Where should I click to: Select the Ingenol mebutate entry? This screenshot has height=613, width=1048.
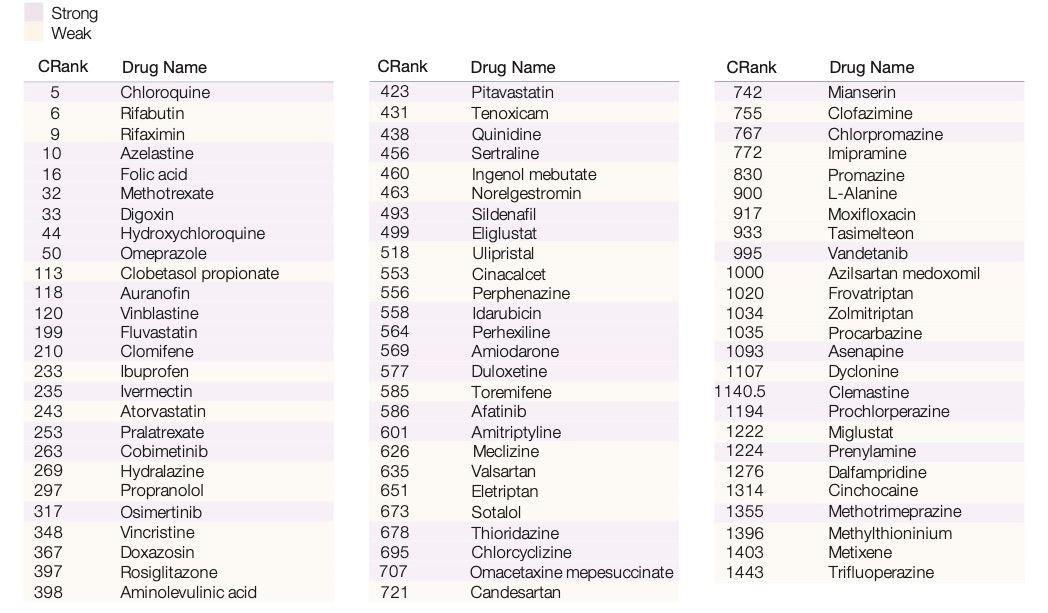(x=533, y=173)
